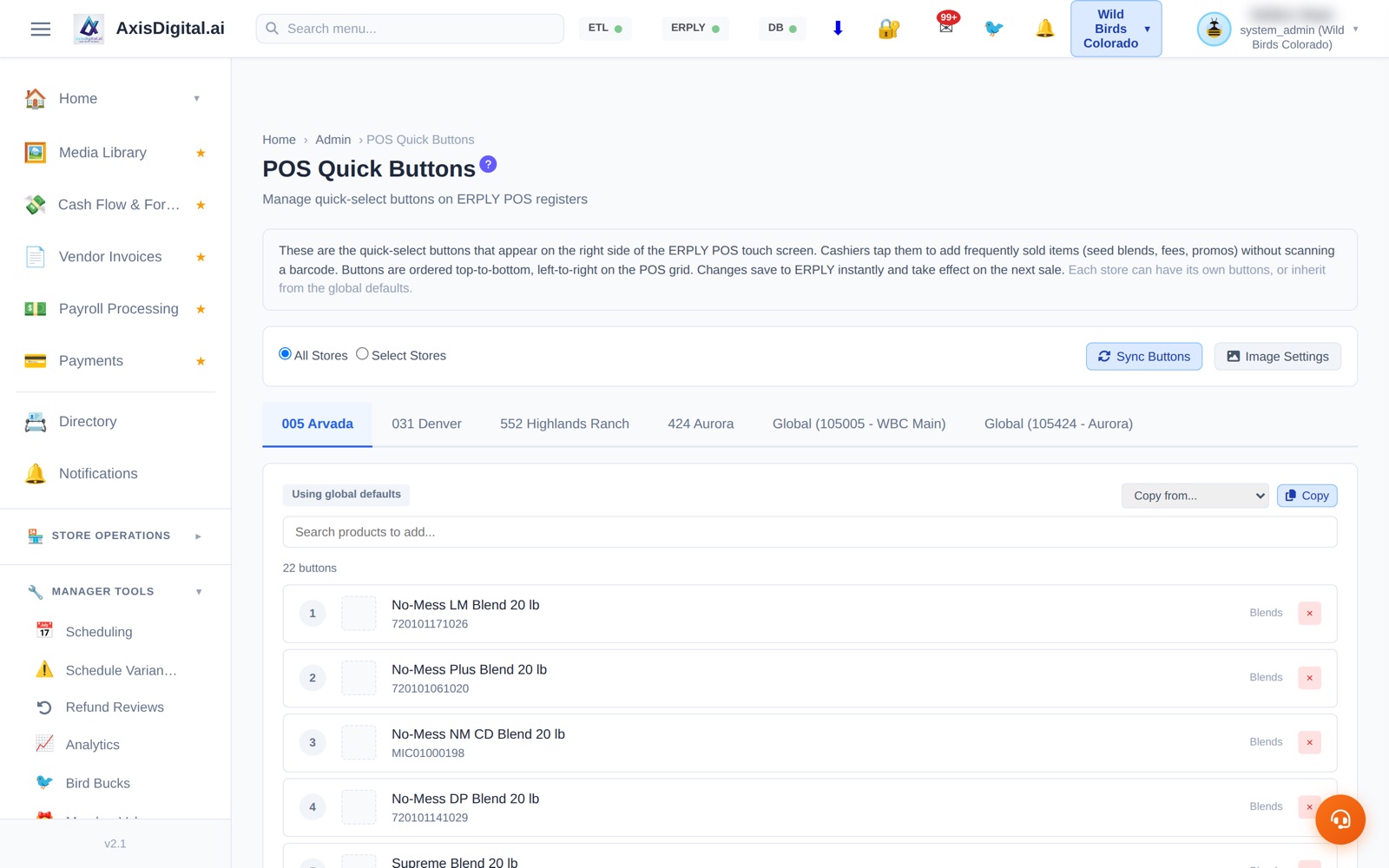Go to Admin breadcrumb link
Screen dimensions: 1389x868
(x=333, y=140)
